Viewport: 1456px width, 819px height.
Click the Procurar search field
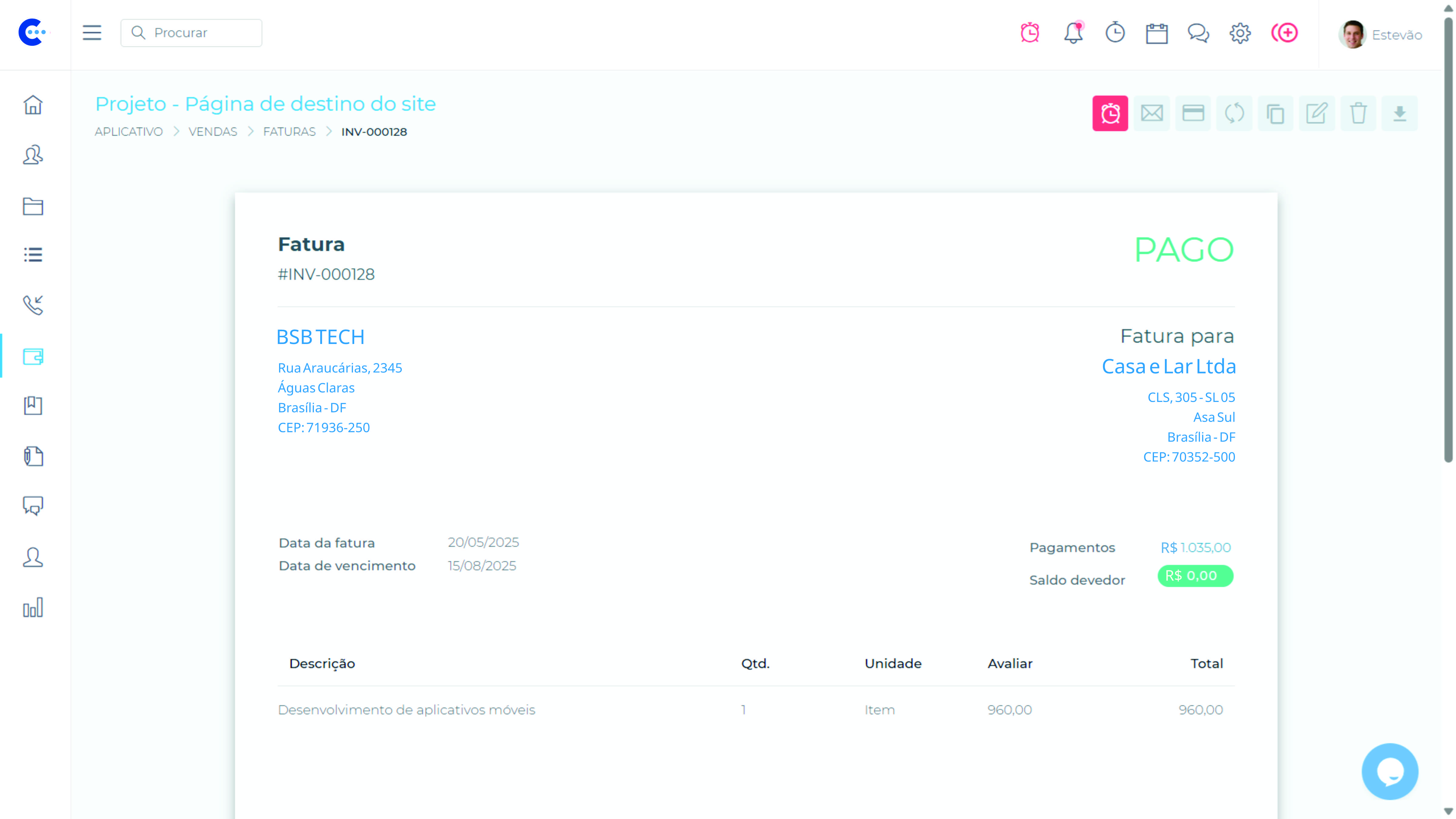(191, 33)
